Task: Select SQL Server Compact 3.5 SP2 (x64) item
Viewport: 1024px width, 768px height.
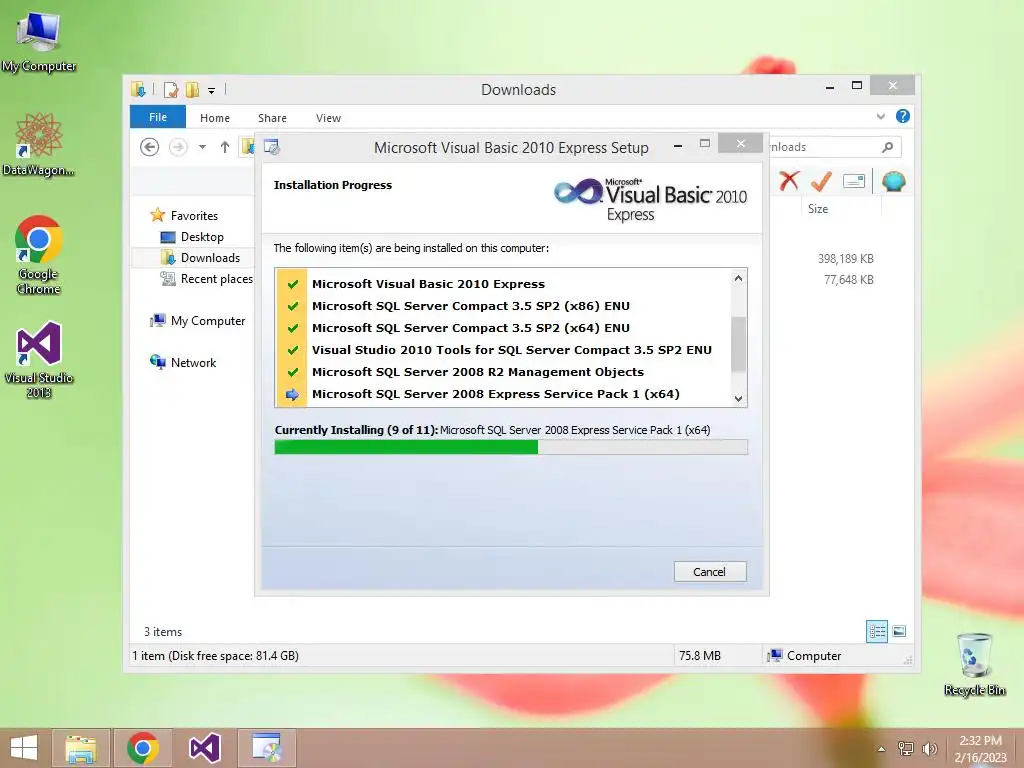Action: click(x=471, y=328)
